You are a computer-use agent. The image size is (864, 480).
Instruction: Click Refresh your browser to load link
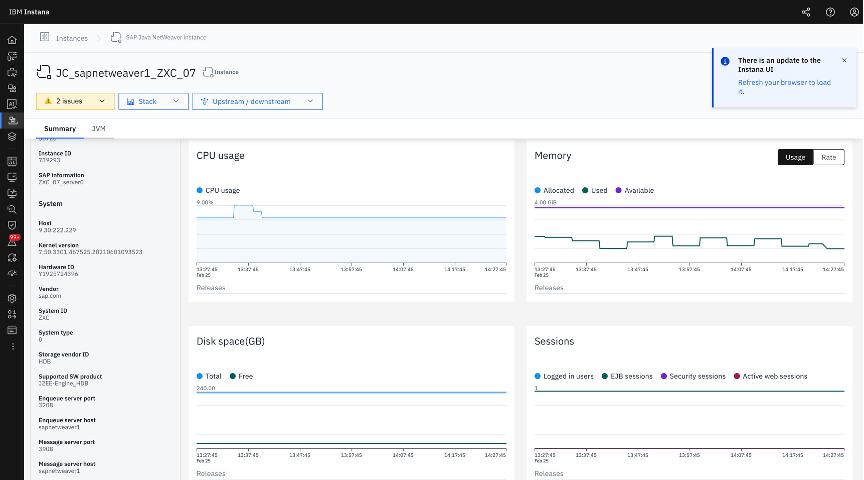(x=784, y=87)
